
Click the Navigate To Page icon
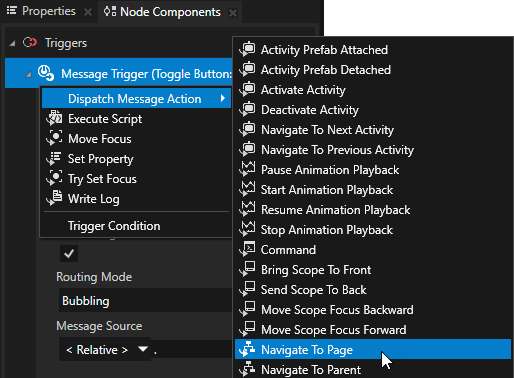(247, 349)
